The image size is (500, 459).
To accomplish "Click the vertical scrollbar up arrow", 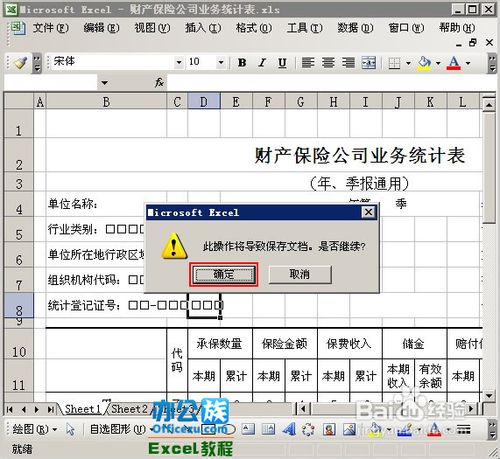I will (x=489, y=105).
